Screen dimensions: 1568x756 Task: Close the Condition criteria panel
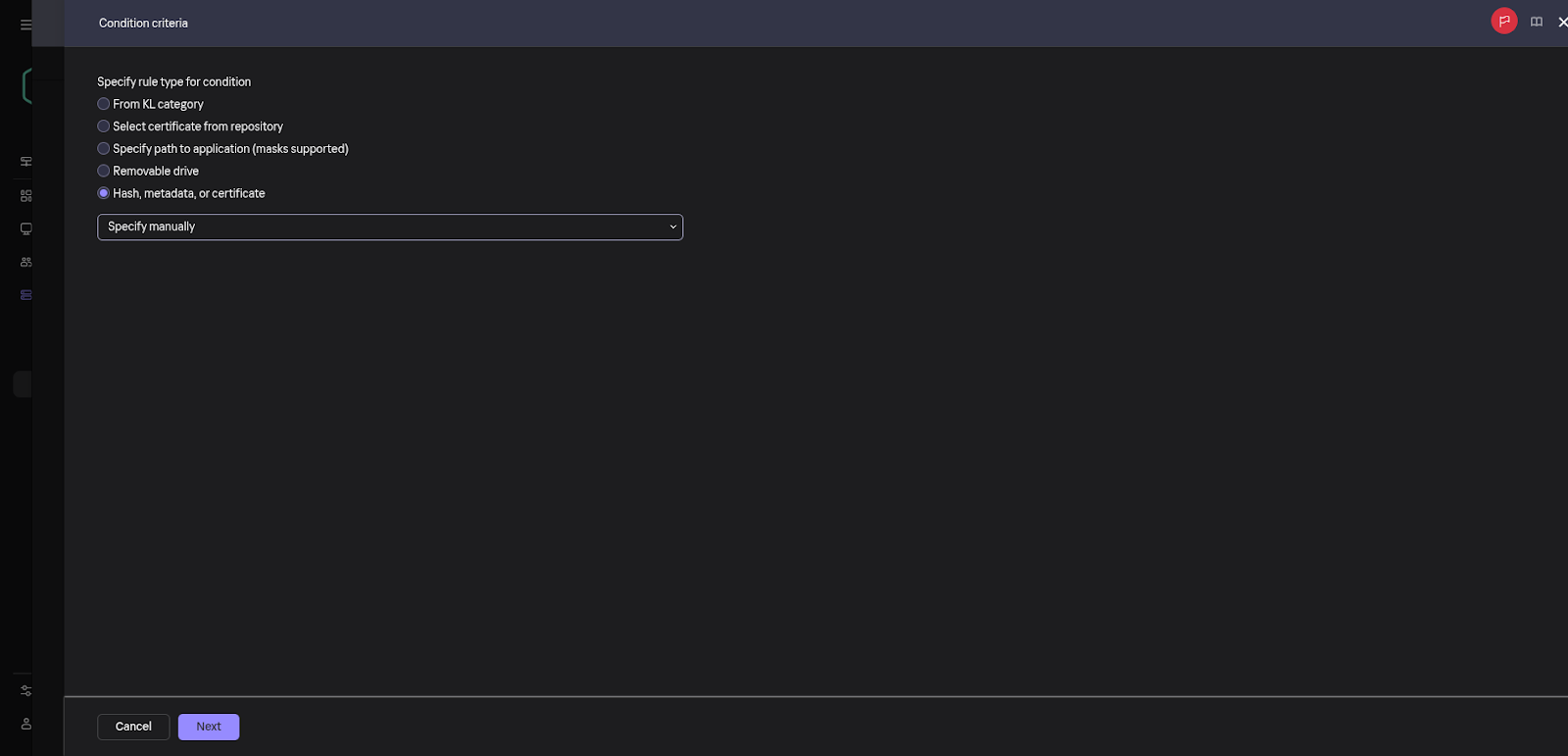coord(1561,22)
